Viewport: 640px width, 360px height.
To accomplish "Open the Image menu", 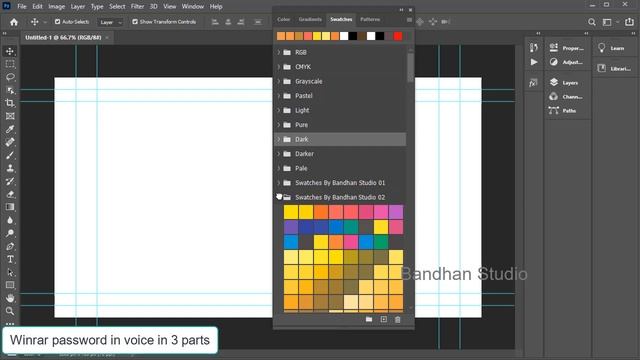I will [56, 7].
